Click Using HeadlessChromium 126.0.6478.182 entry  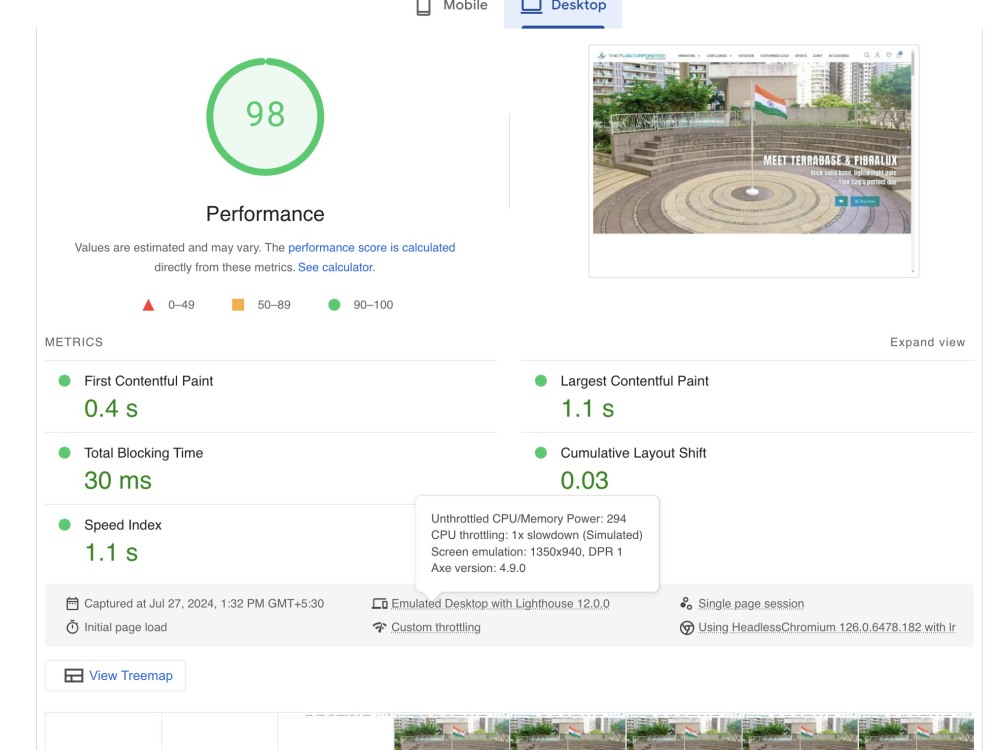[x=827, y=628]
